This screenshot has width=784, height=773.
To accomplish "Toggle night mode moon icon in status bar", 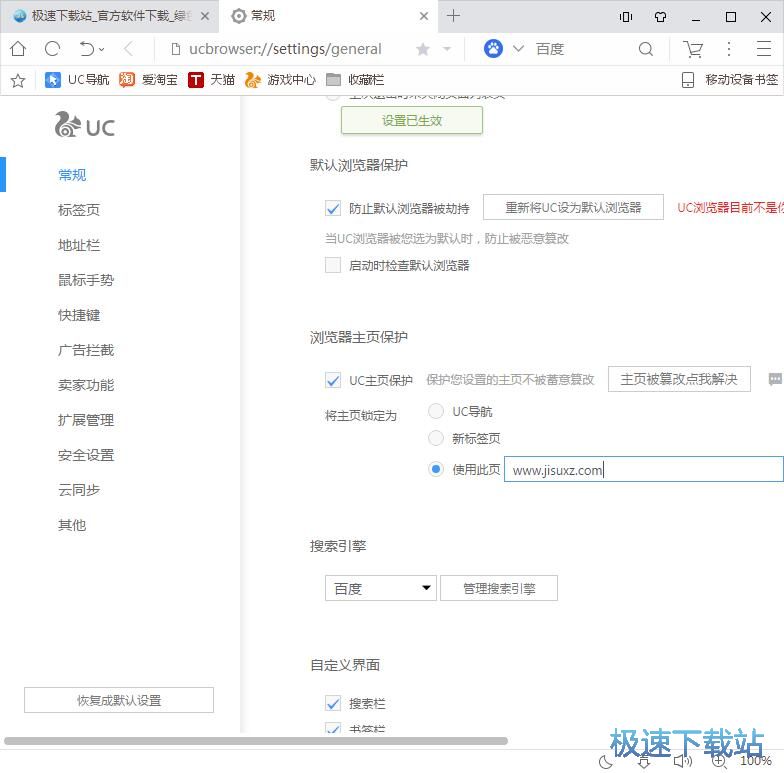I will (x=606, y=762).
